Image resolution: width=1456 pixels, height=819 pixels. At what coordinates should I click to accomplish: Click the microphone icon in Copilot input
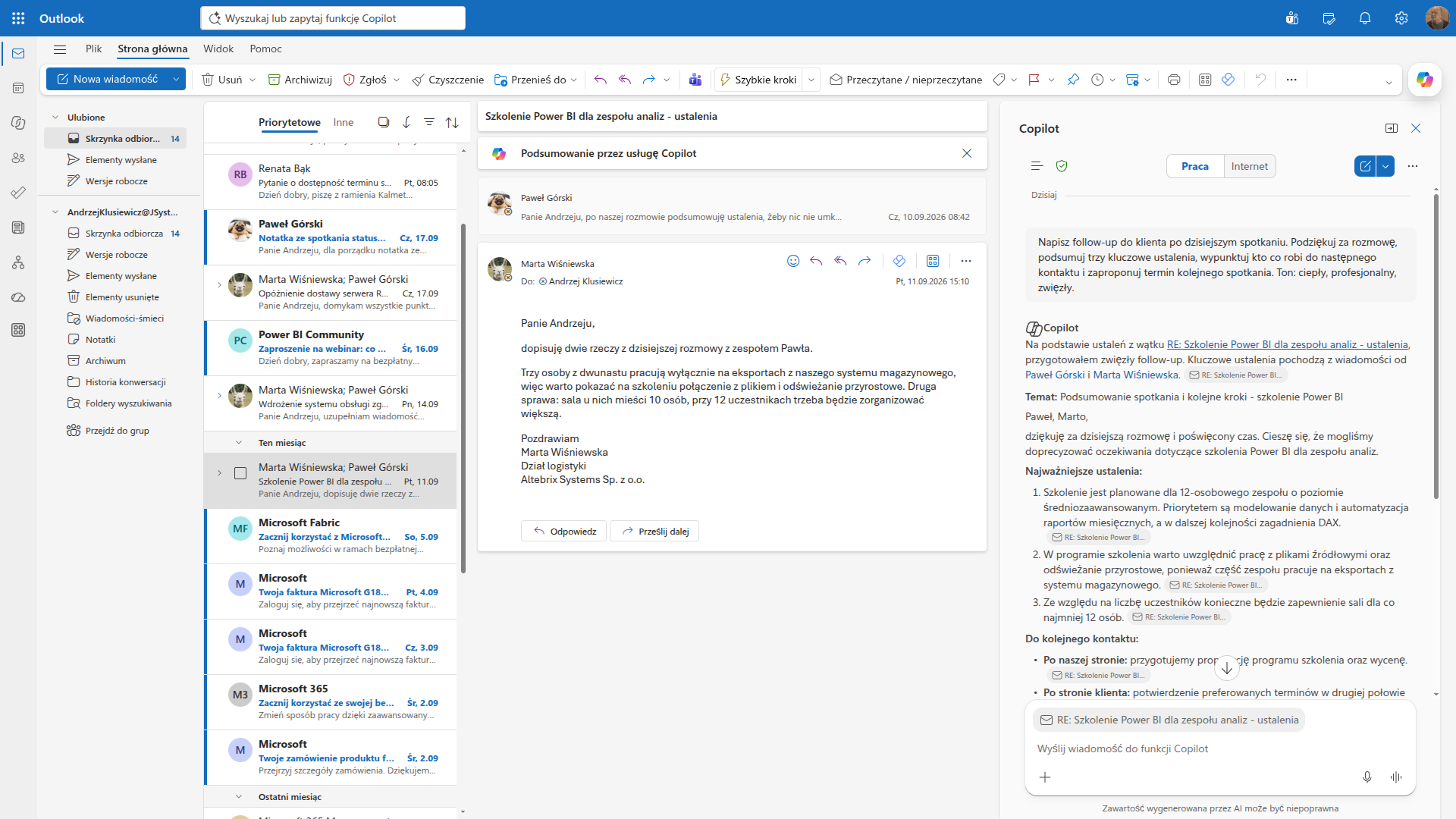pos(1367,777)
